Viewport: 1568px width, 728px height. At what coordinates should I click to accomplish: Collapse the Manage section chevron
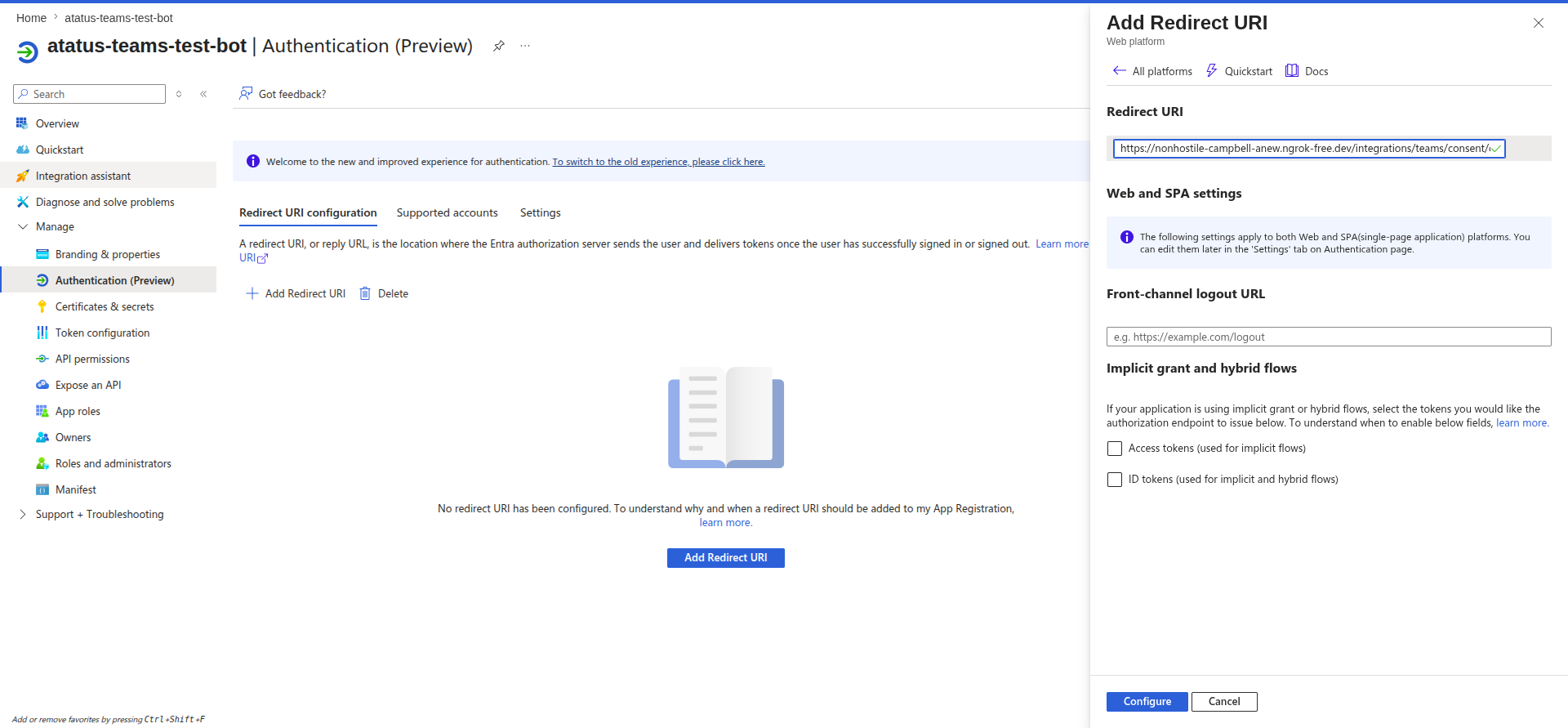pyautogui.click(x=22, y=226)
